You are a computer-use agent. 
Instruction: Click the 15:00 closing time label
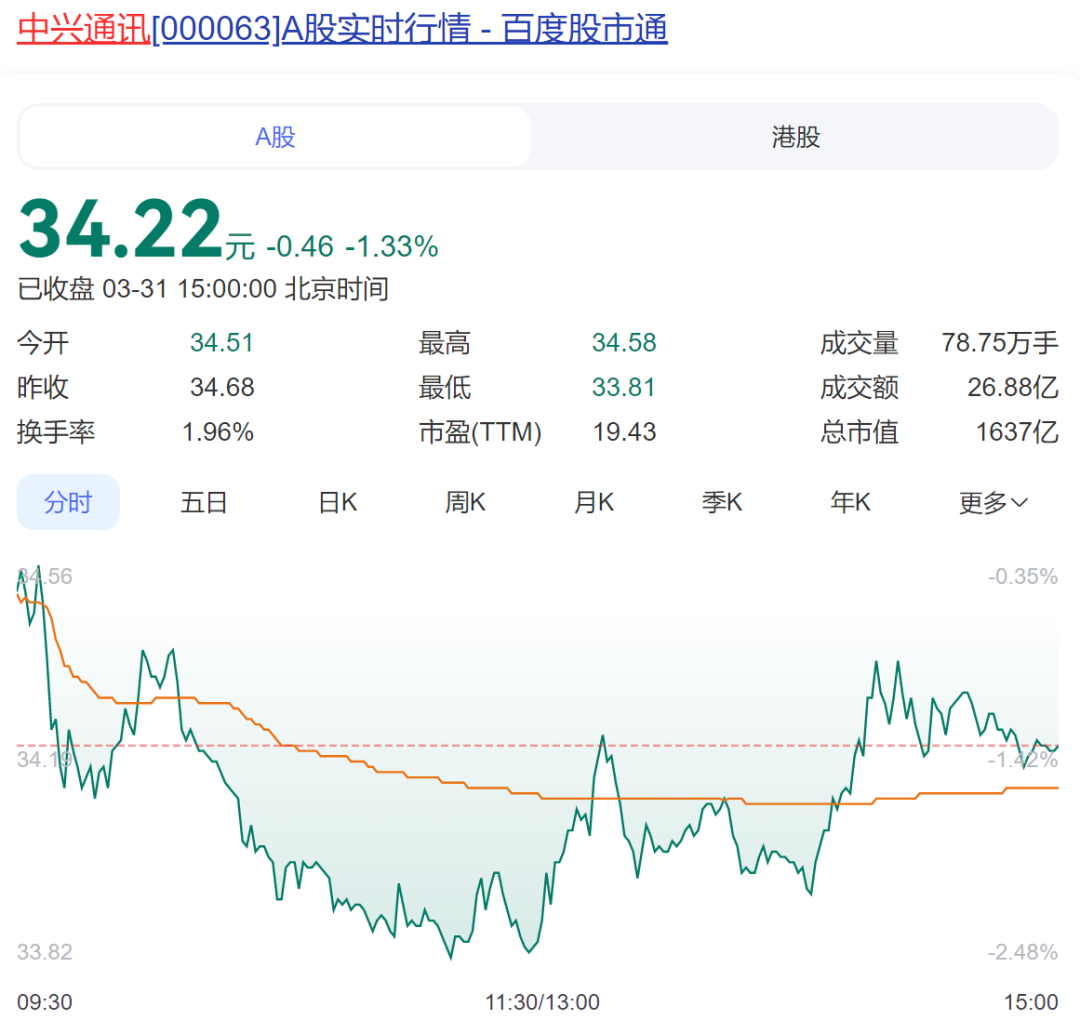click(x=1030, y=1002)
